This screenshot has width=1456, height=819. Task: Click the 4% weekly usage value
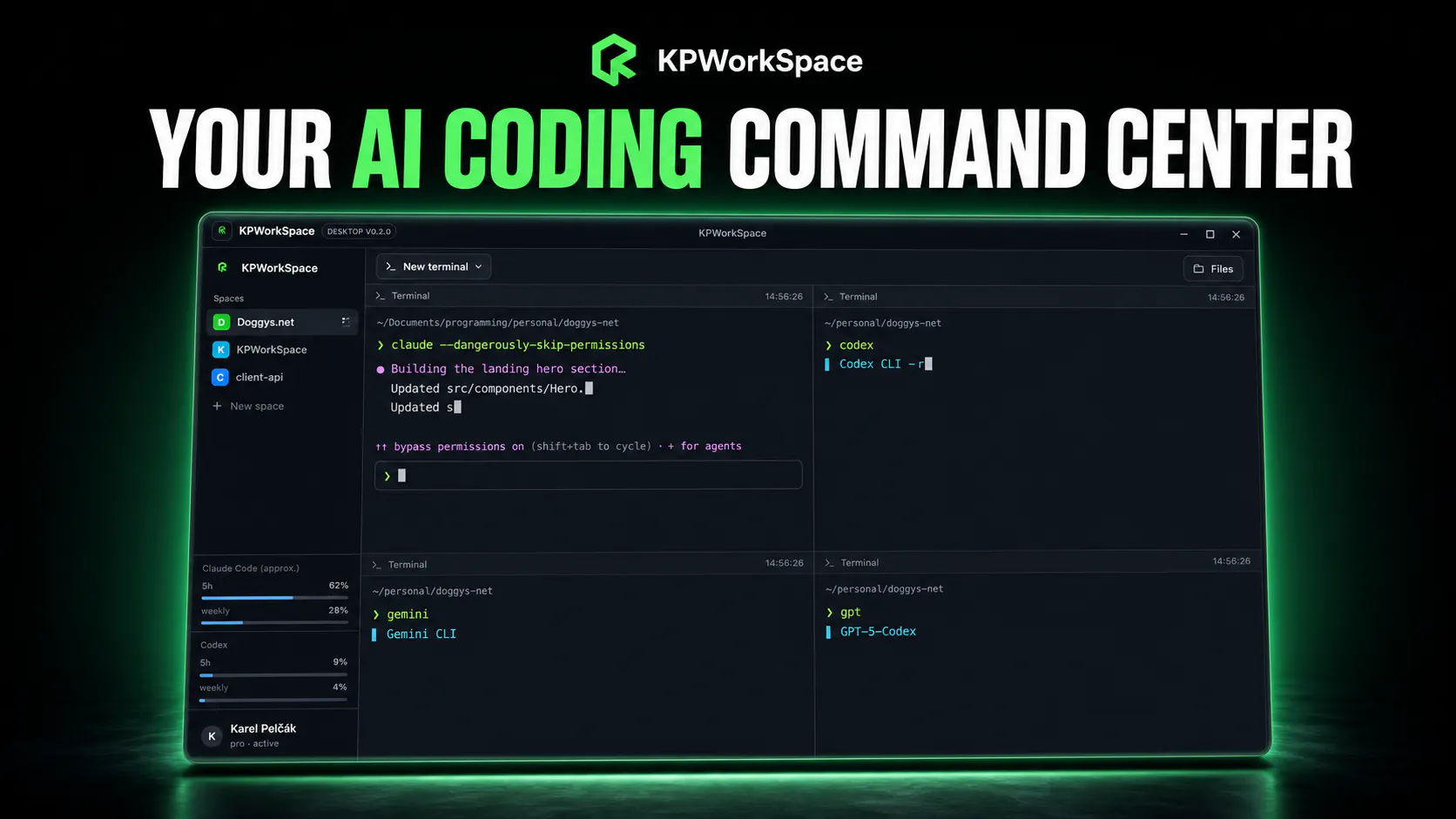[340, 688]
